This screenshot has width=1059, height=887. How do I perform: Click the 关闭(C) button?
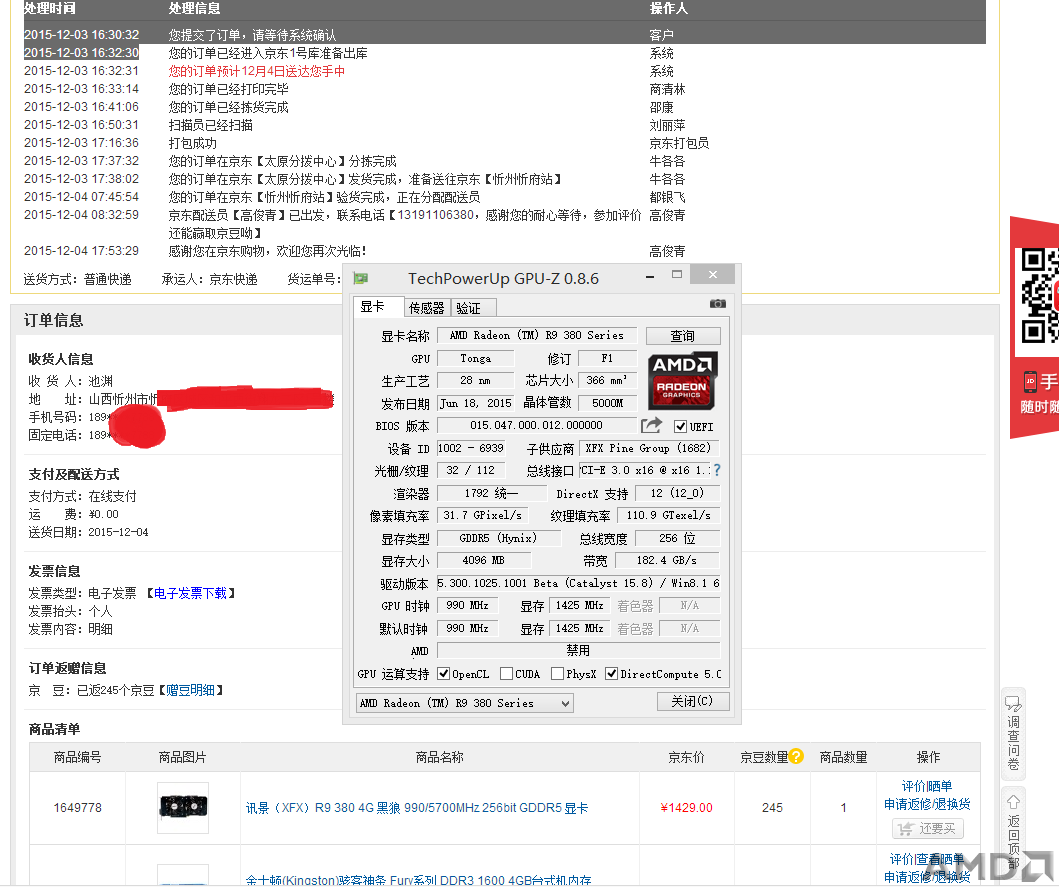click(692, 701)
